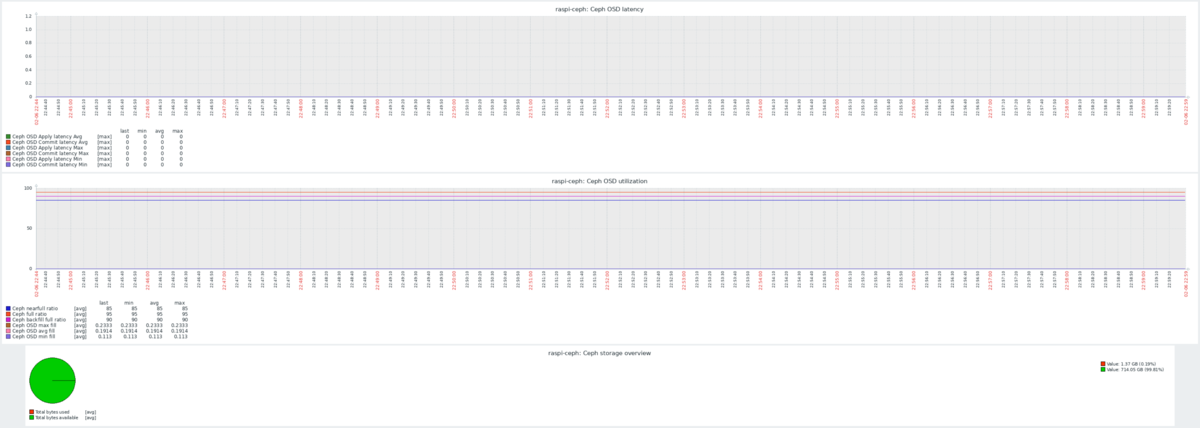Click the 'Ceph backfill full ratio' legend label
This screenshot has height=428, width=1200.
click(x=39, y=320)
